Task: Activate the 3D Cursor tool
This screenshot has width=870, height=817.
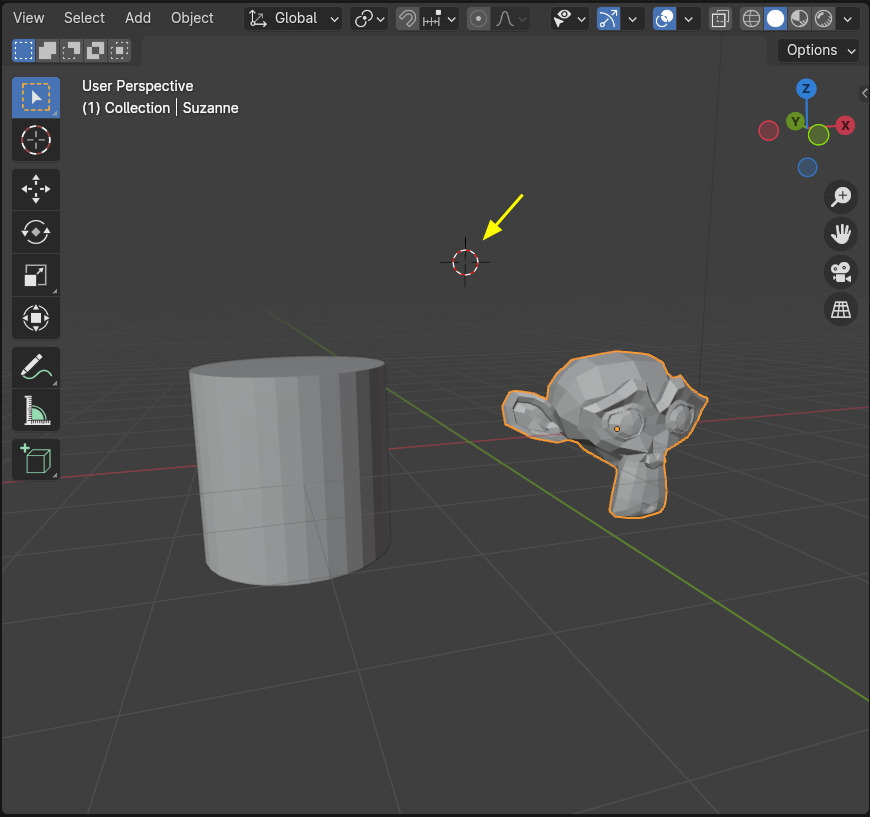Action: point(36,140)
